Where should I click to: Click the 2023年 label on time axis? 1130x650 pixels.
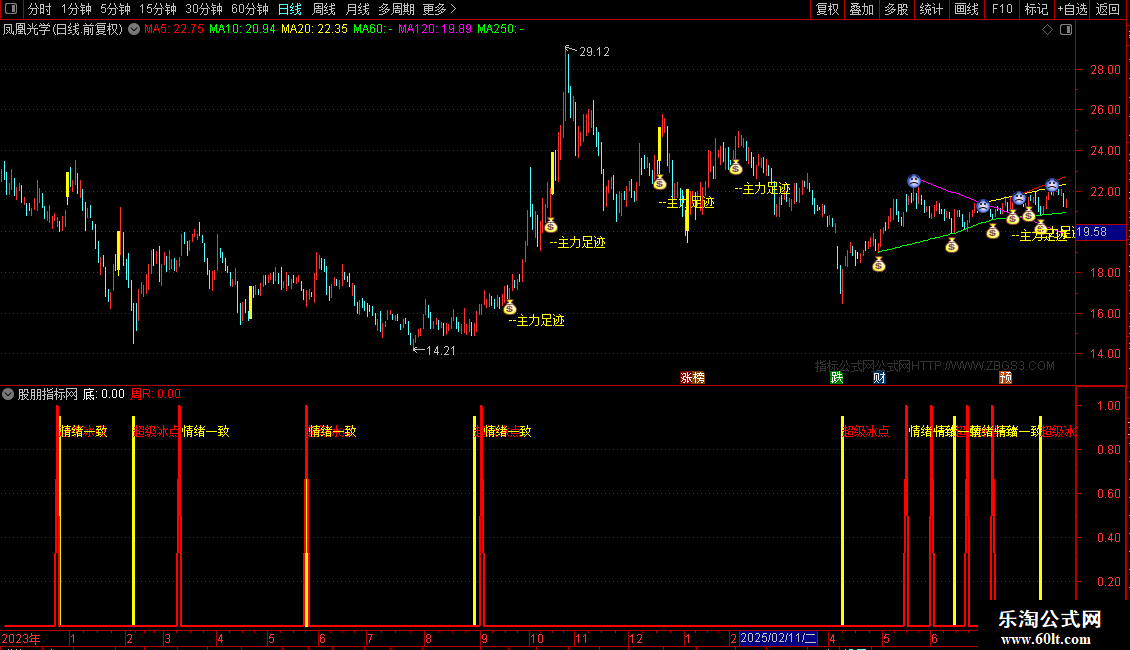[x=21, y=638]
